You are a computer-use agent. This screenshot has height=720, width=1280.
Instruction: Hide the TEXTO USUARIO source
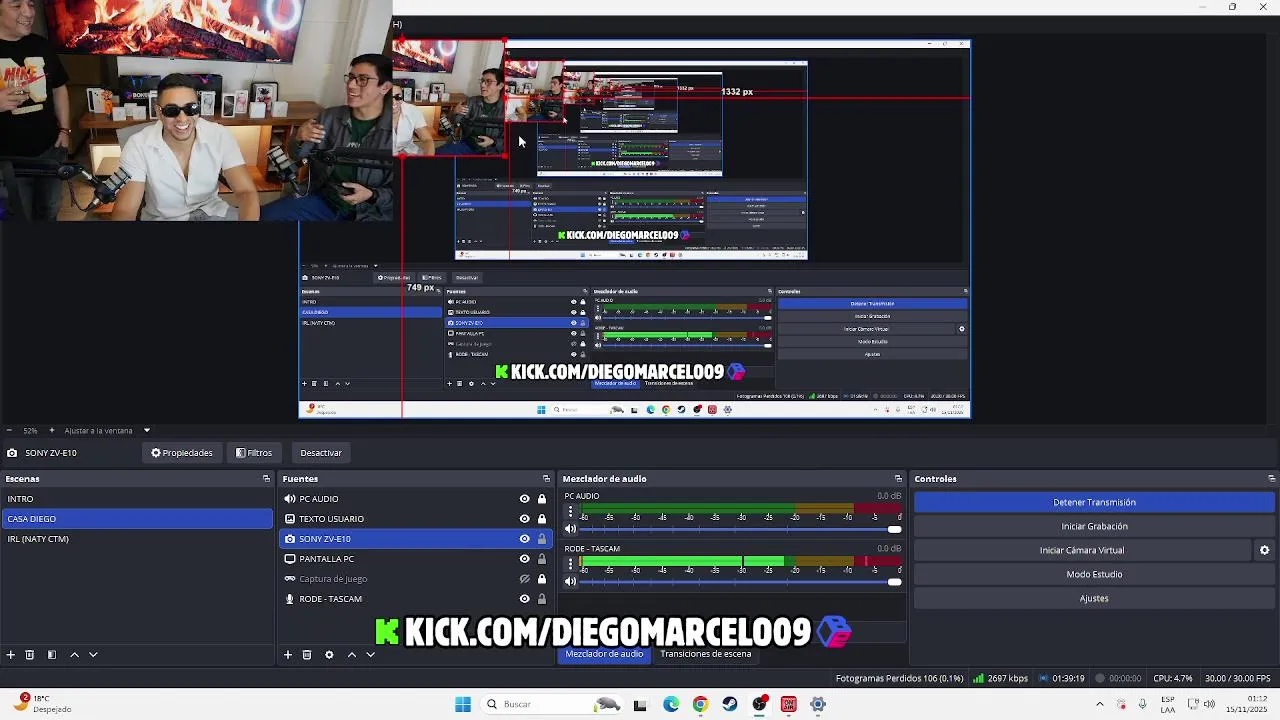(x=524, y=519)
